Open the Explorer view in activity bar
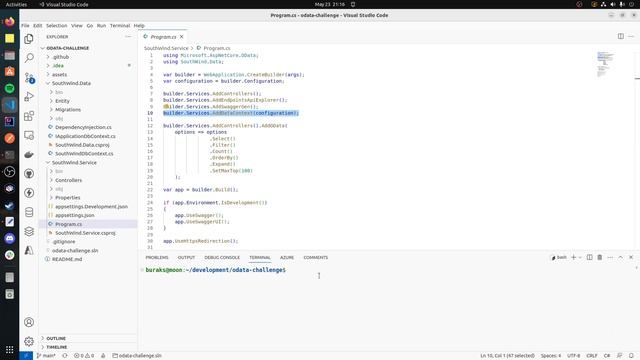Screen dimensions: 640x360 tap(29, 39)
